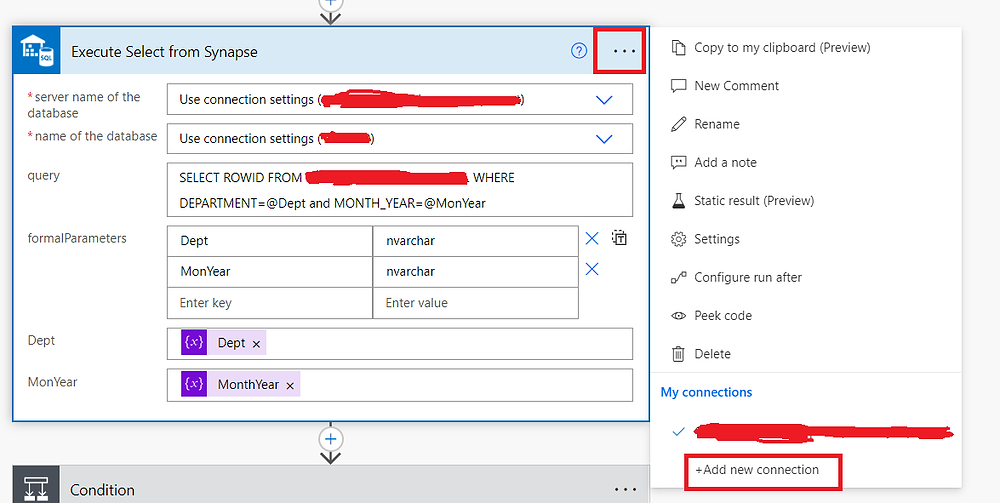Click the Condition action title
The width and height of the screenshot is (1000, 503).
pos(102,490)
